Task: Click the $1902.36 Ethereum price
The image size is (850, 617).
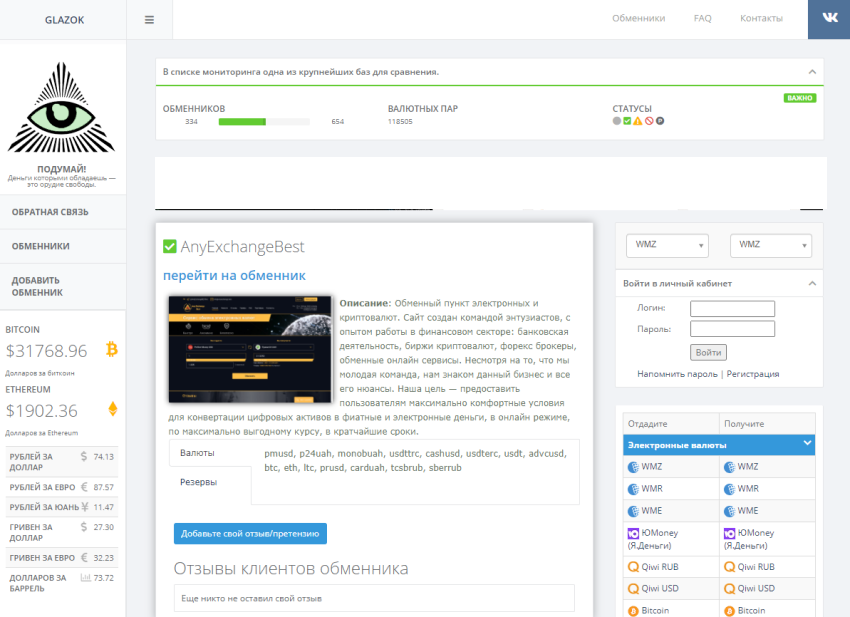Action: pos(41,411)
